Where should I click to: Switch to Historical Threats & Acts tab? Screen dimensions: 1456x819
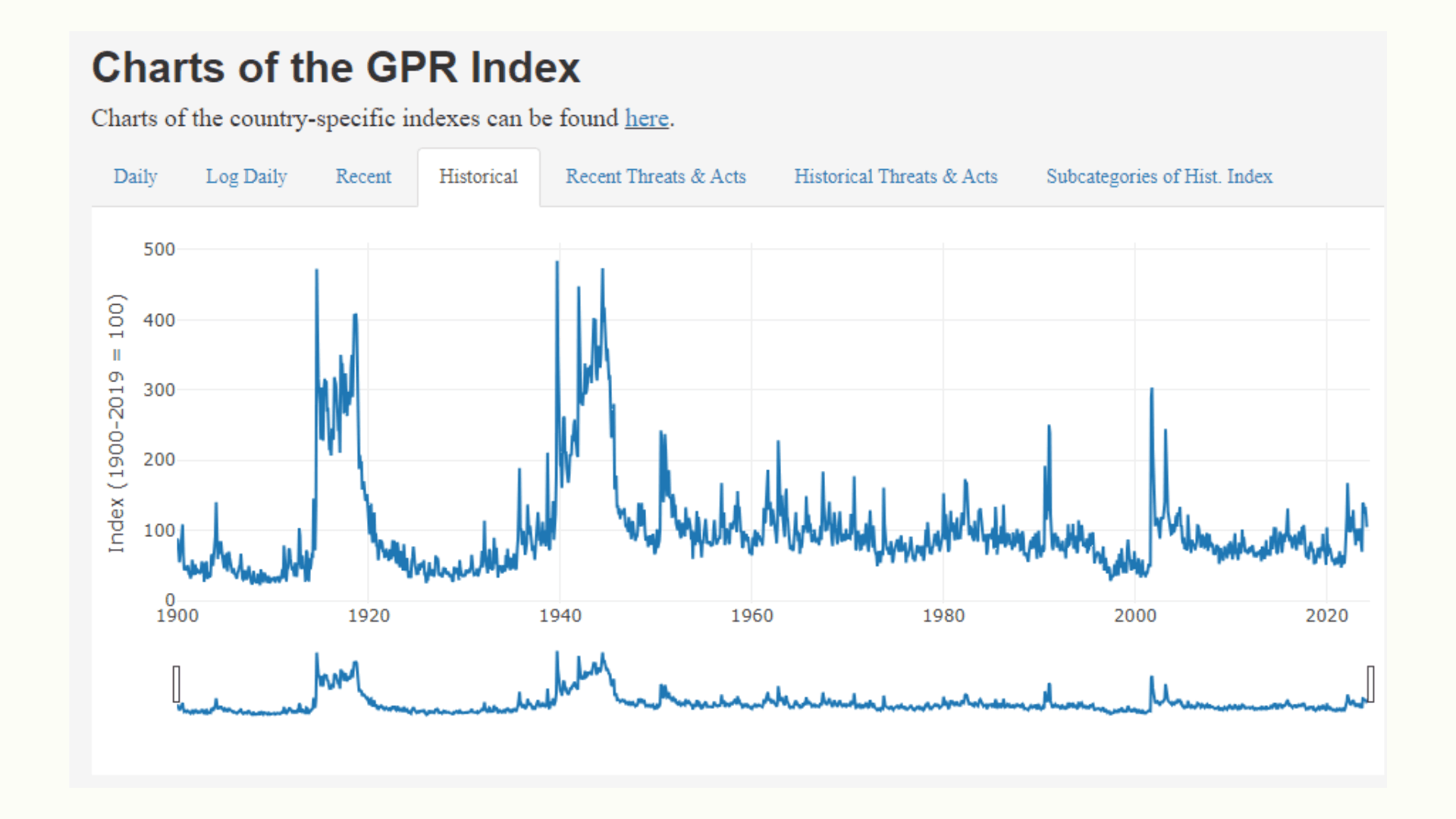[896, 177]
